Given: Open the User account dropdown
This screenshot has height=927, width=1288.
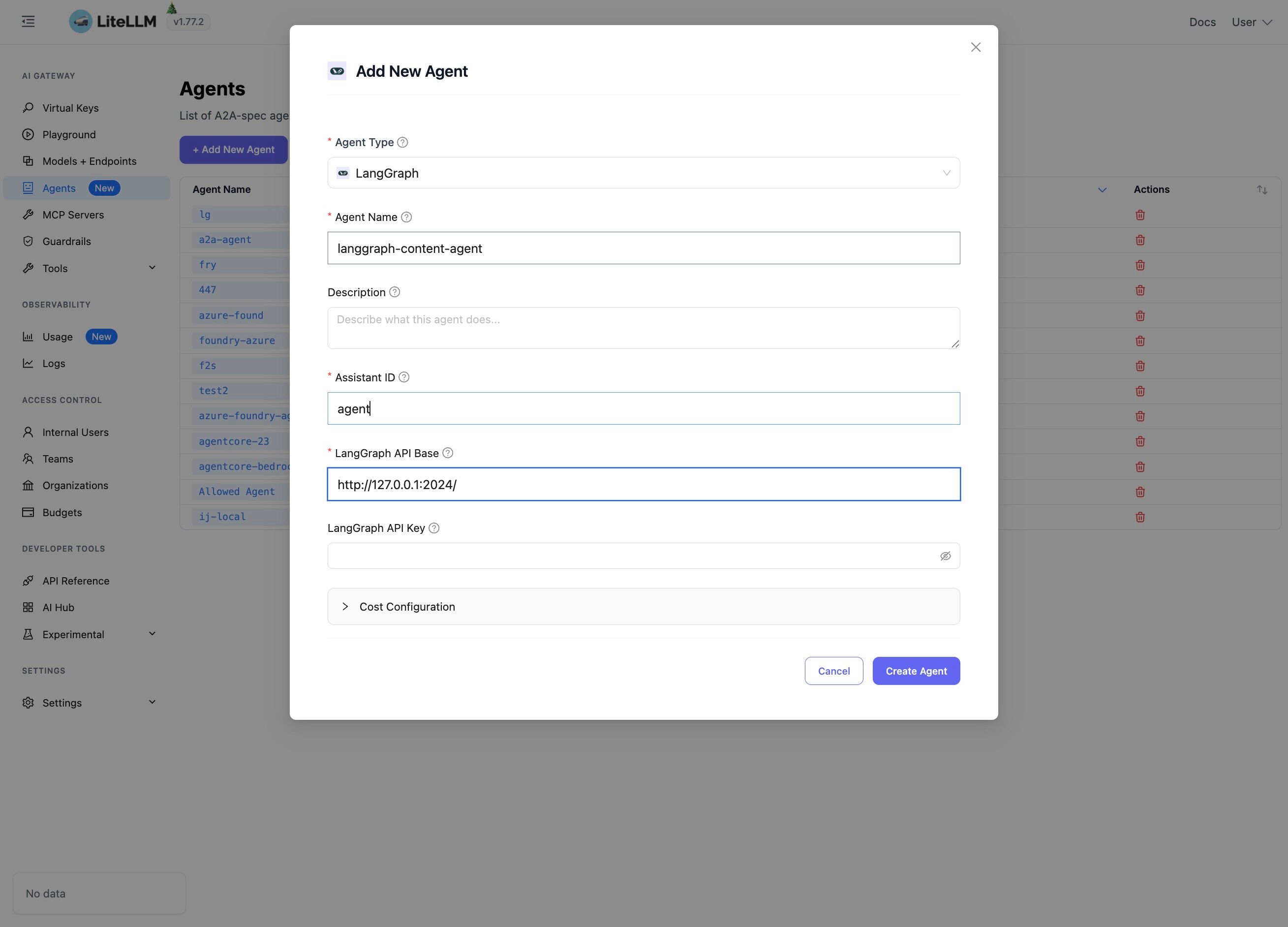Looking at the screenshot, I should click(1251, 22).
